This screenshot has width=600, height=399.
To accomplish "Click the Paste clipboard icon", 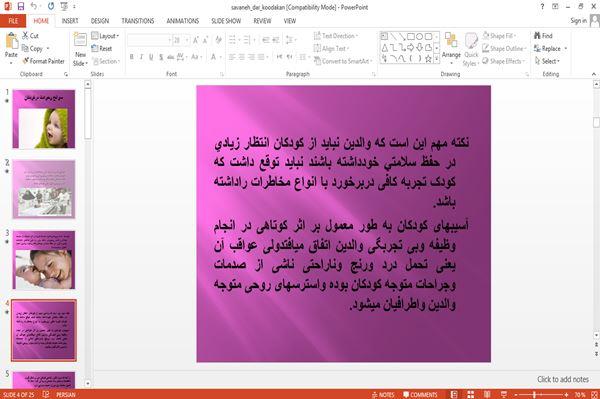I will coord(11,41).
